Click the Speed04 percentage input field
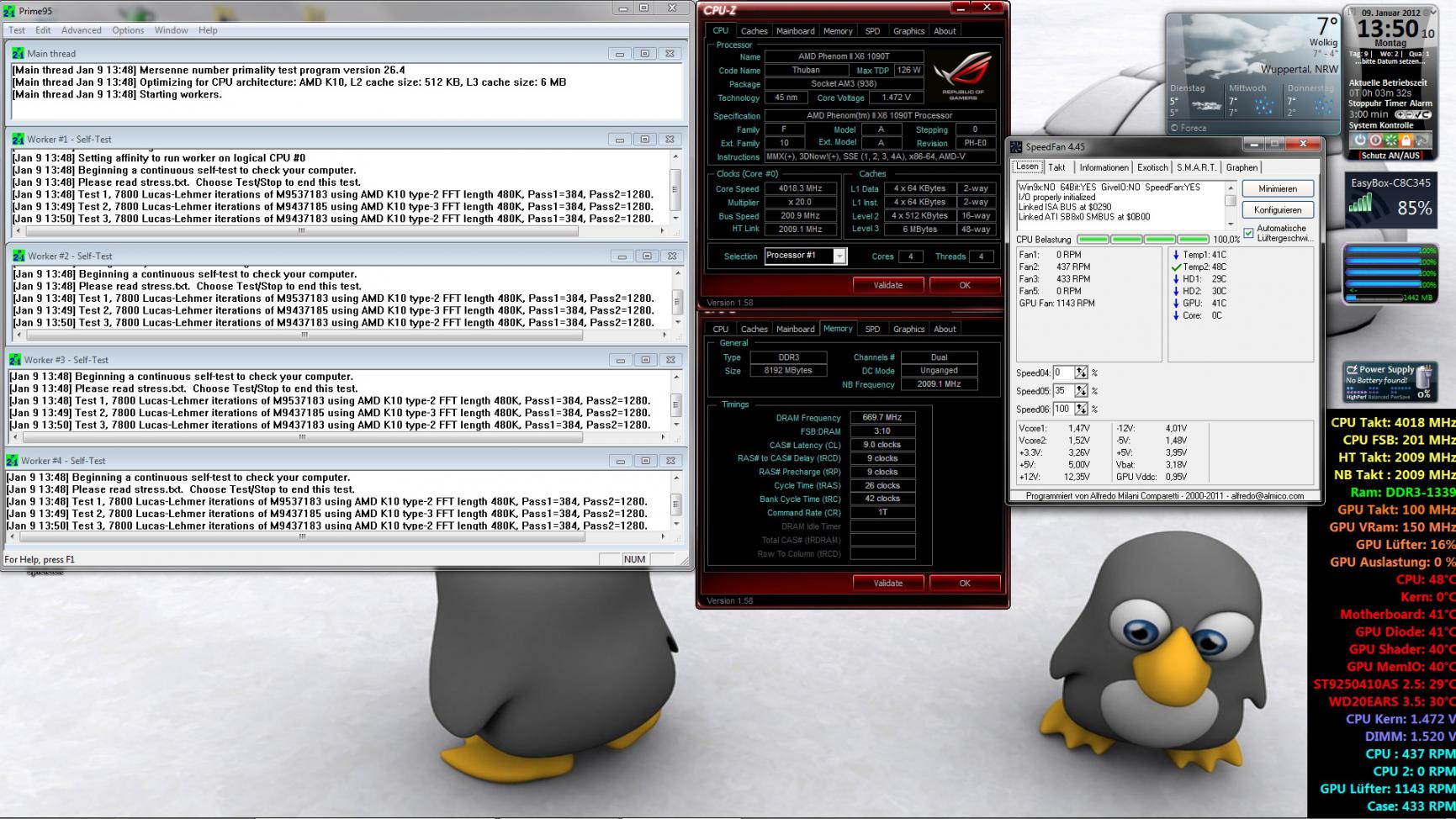The width and height of the screenshot is (1456, 819). pyautogui.click(x=1064, y=373)
